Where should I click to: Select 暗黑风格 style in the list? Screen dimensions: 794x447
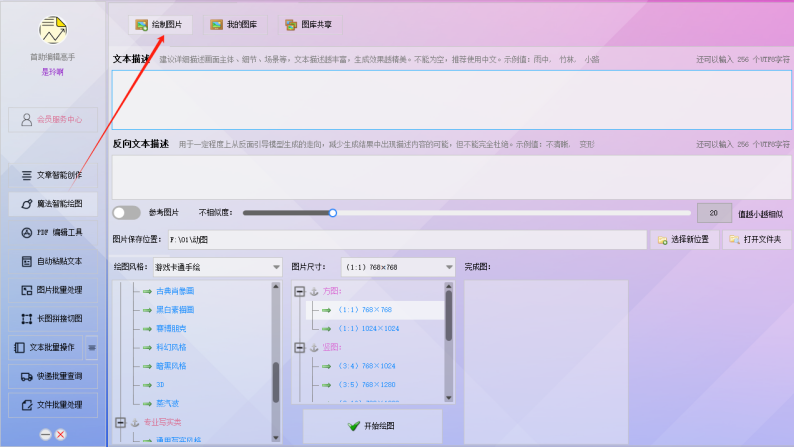click(x=171, y=366)
